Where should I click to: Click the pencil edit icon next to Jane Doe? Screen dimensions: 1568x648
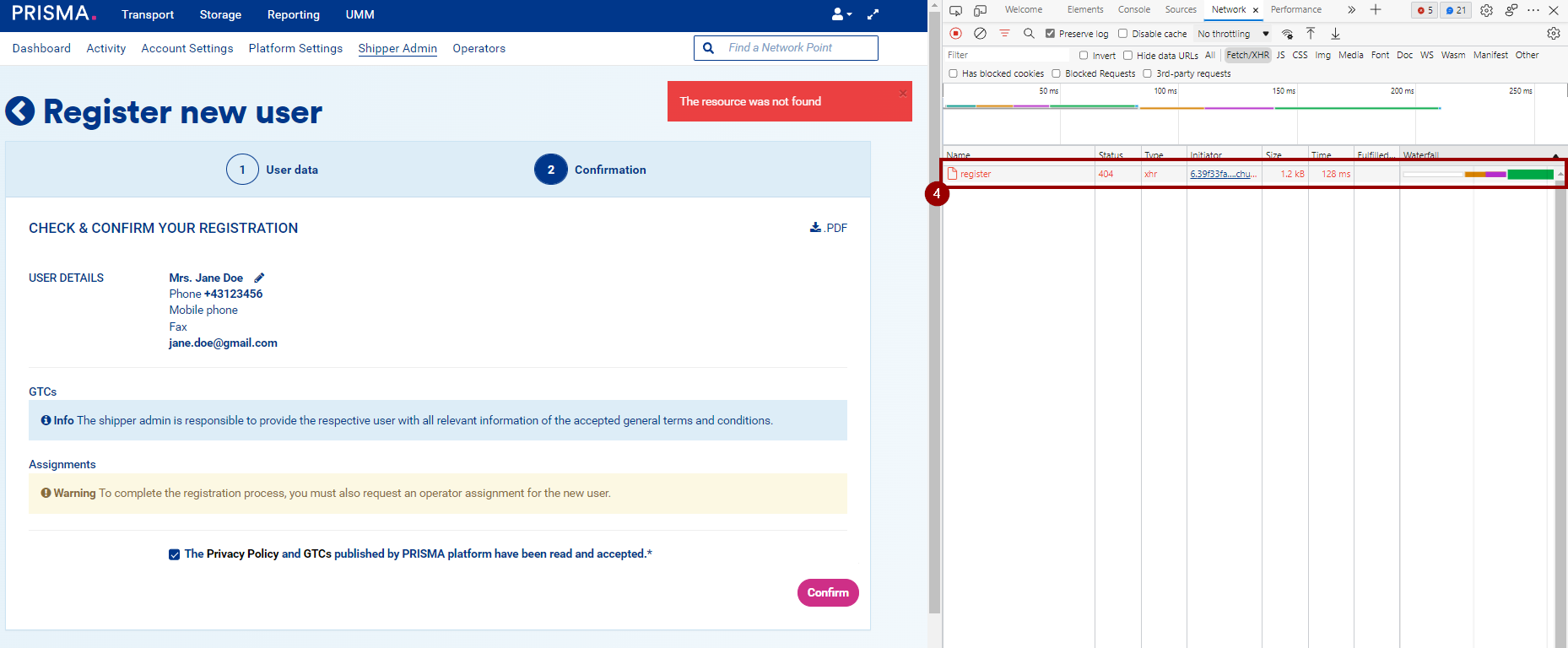pos(259,278)
